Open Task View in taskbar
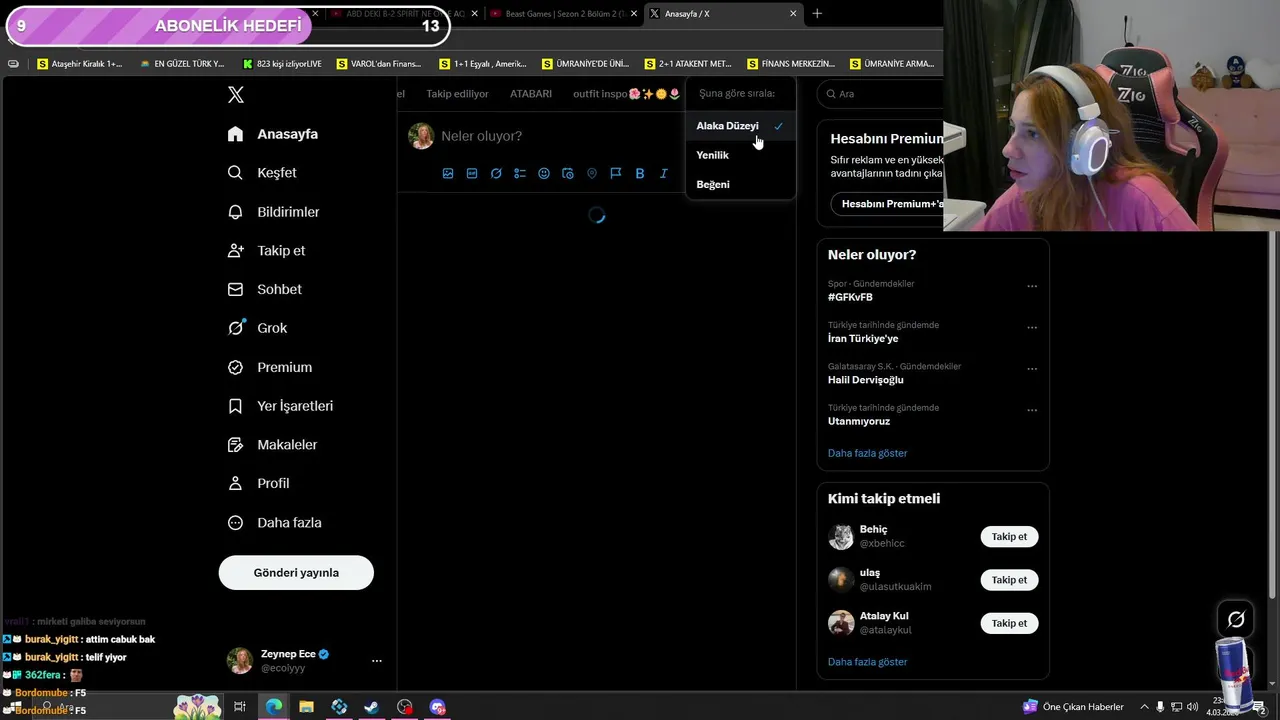This screenshot has height=720, width=1280. 240,707
